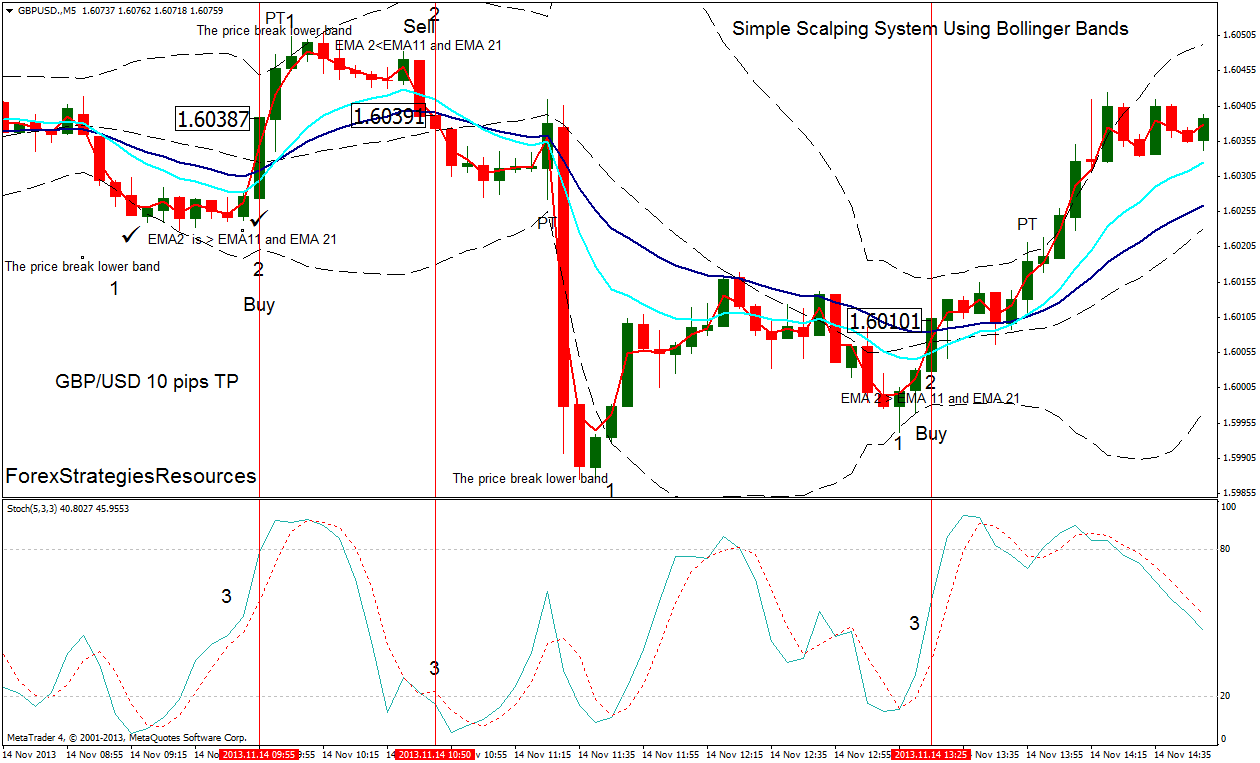1260x763 pixels.
Task: Click the 1.60505 value on price scale
Action: point(1239,35)
